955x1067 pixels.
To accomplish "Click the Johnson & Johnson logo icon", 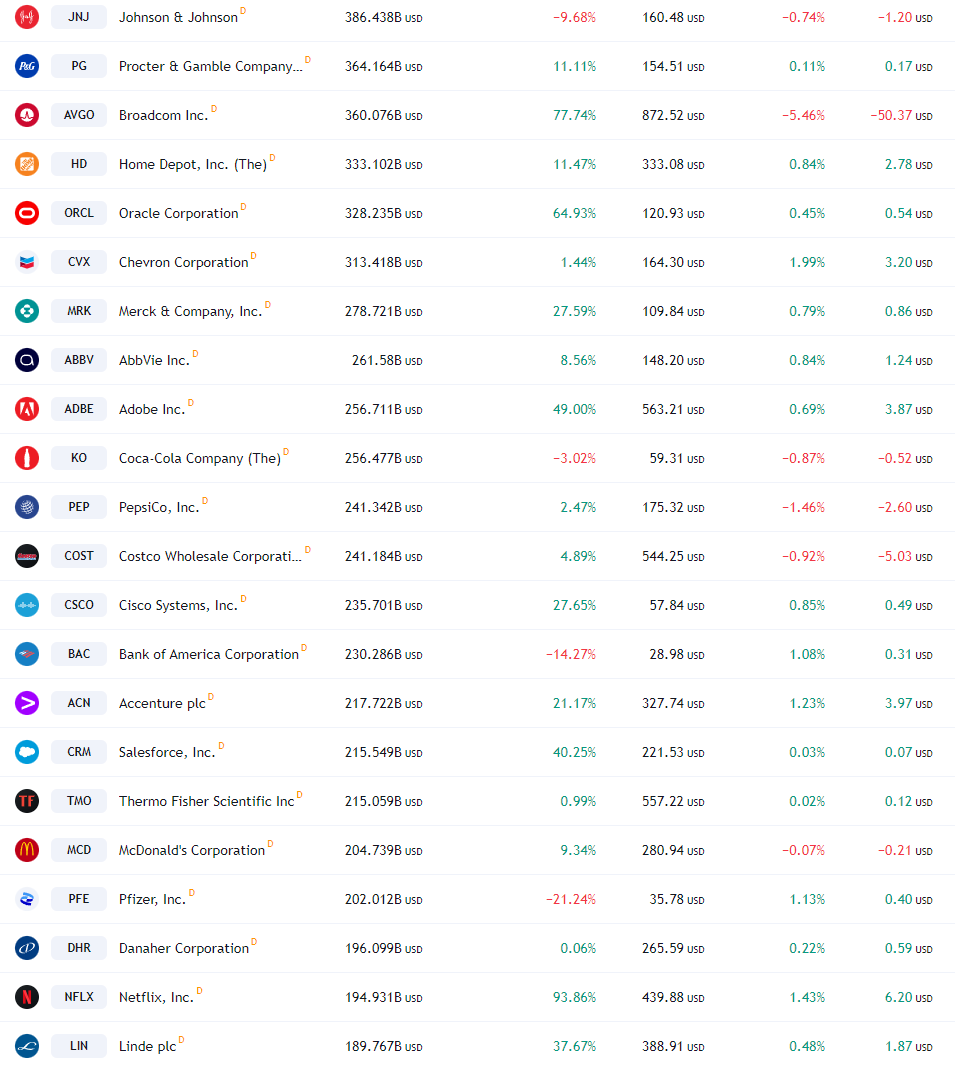I will coord(27,17).
